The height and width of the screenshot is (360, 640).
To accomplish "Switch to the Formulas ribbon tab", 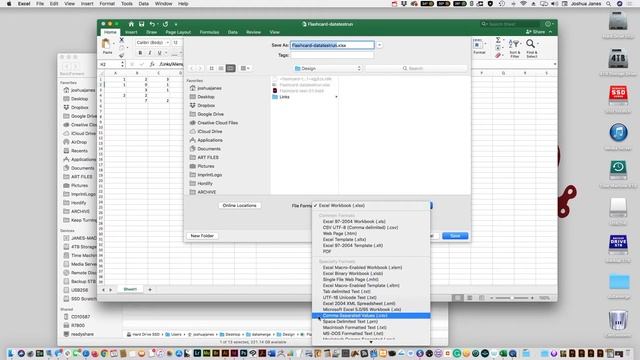I will [209, 32].
